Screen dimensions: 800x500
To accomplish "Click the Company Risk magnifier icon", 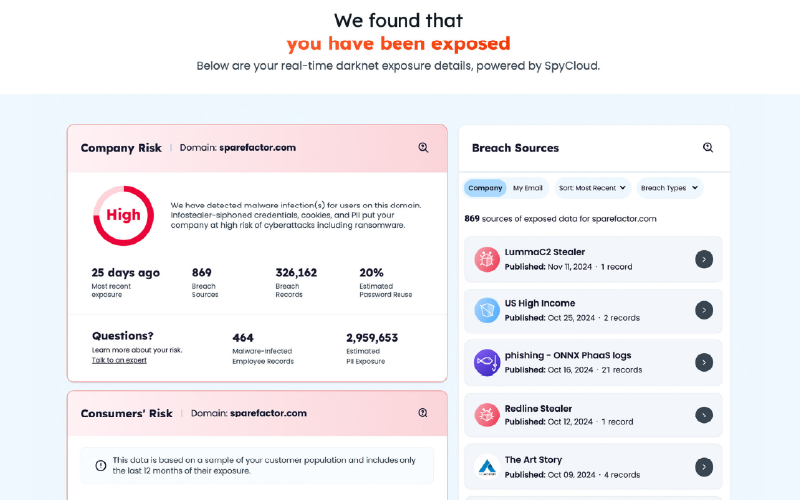I will click(423, 148).
